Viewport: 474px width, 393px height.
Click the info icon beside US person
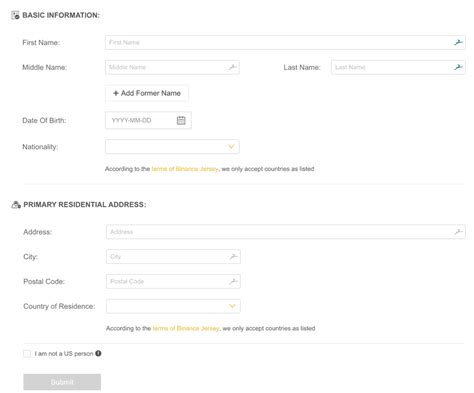pos(98,353)
